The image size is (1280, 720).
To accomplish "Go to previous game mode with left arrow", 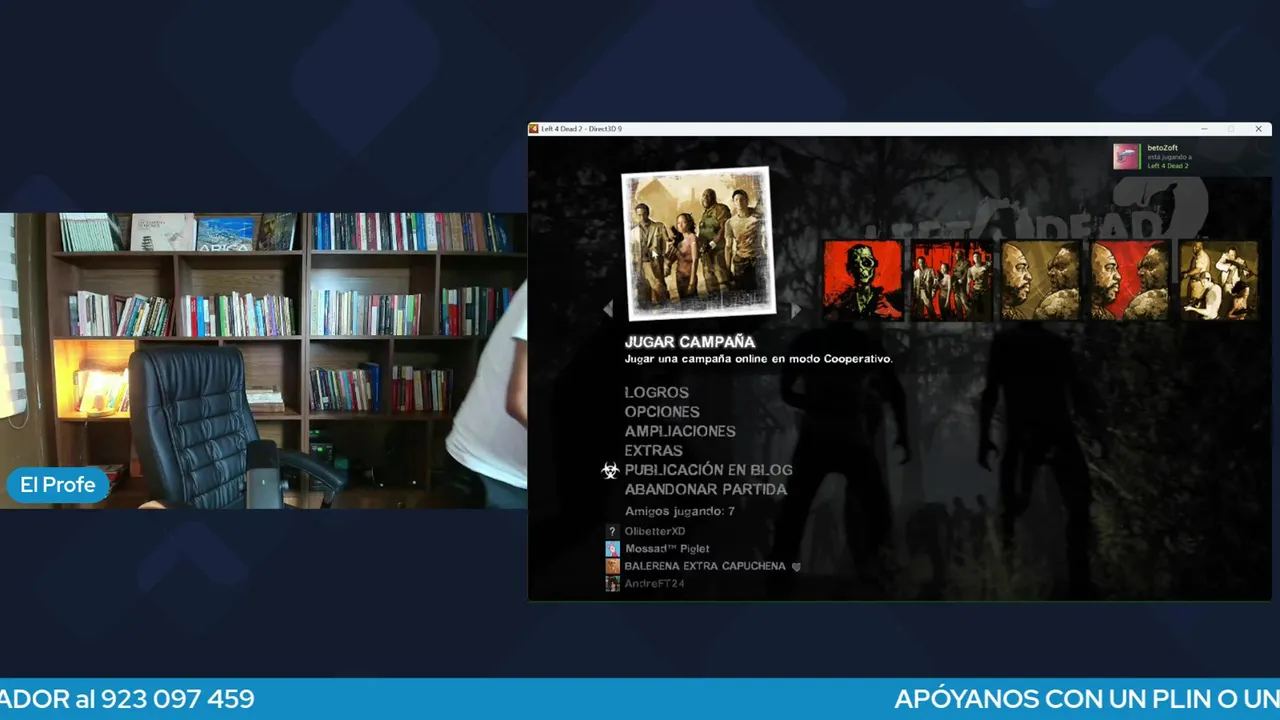I will [607, 310].
